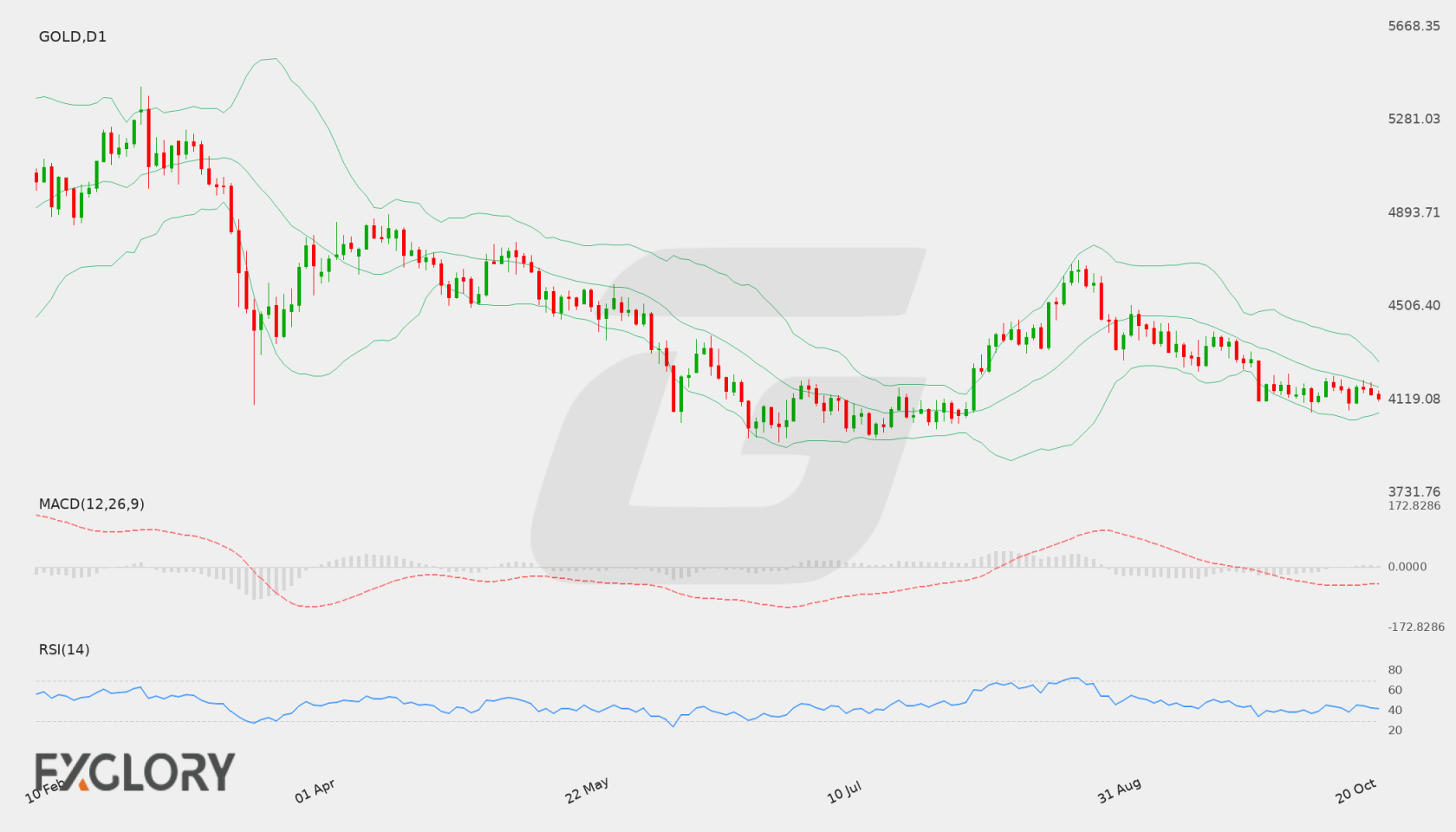The width and height of the screenshot is (1456, 832).
Task: Click the 5668.35 price level
Action: 1414,26
